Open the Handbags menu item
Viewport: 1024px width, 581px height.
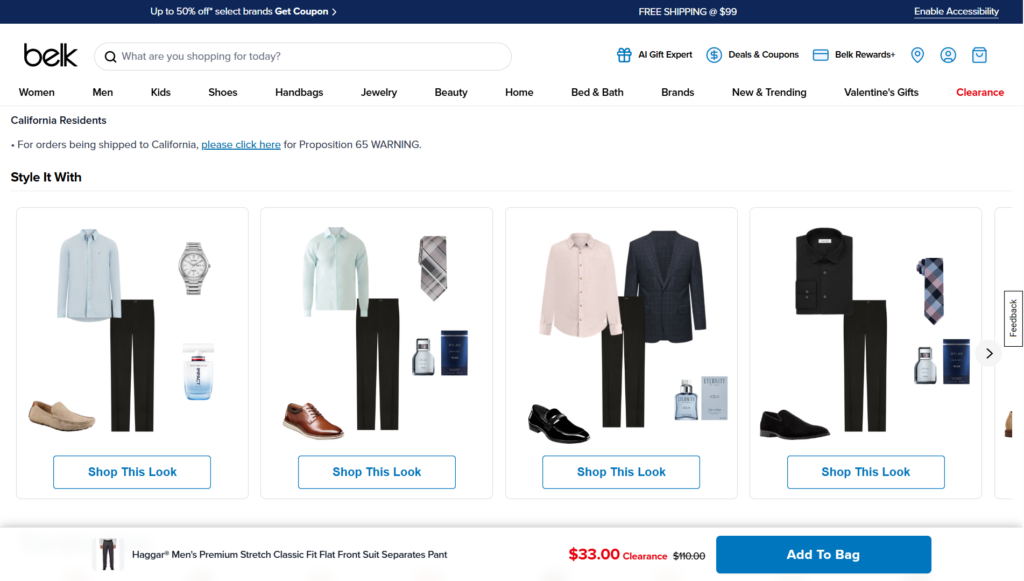pos(299,92)
